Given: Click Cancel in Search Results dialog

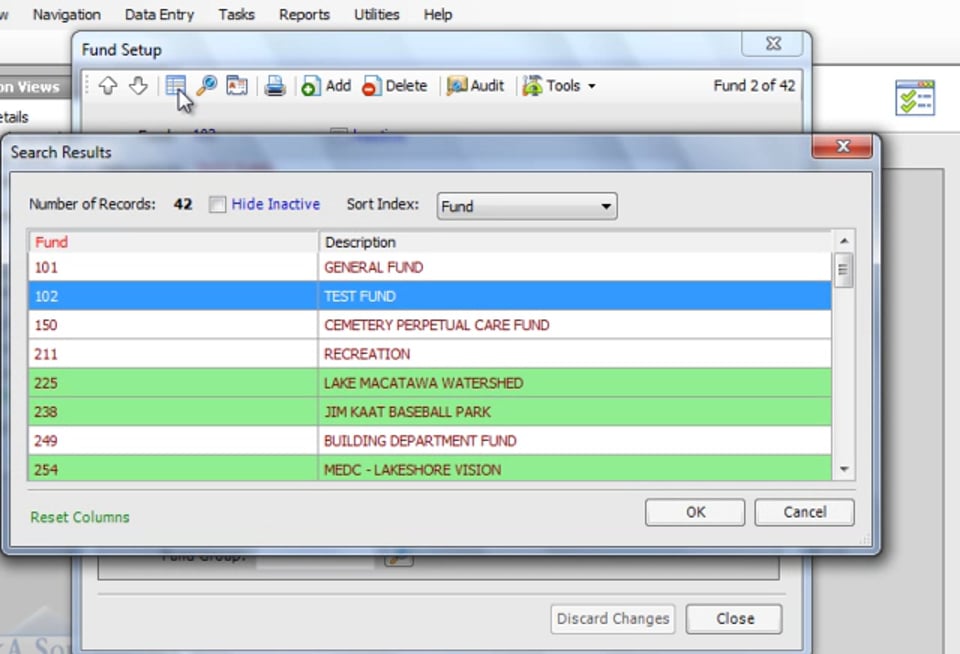Looking at the screenshot, I should click(804, 512).
